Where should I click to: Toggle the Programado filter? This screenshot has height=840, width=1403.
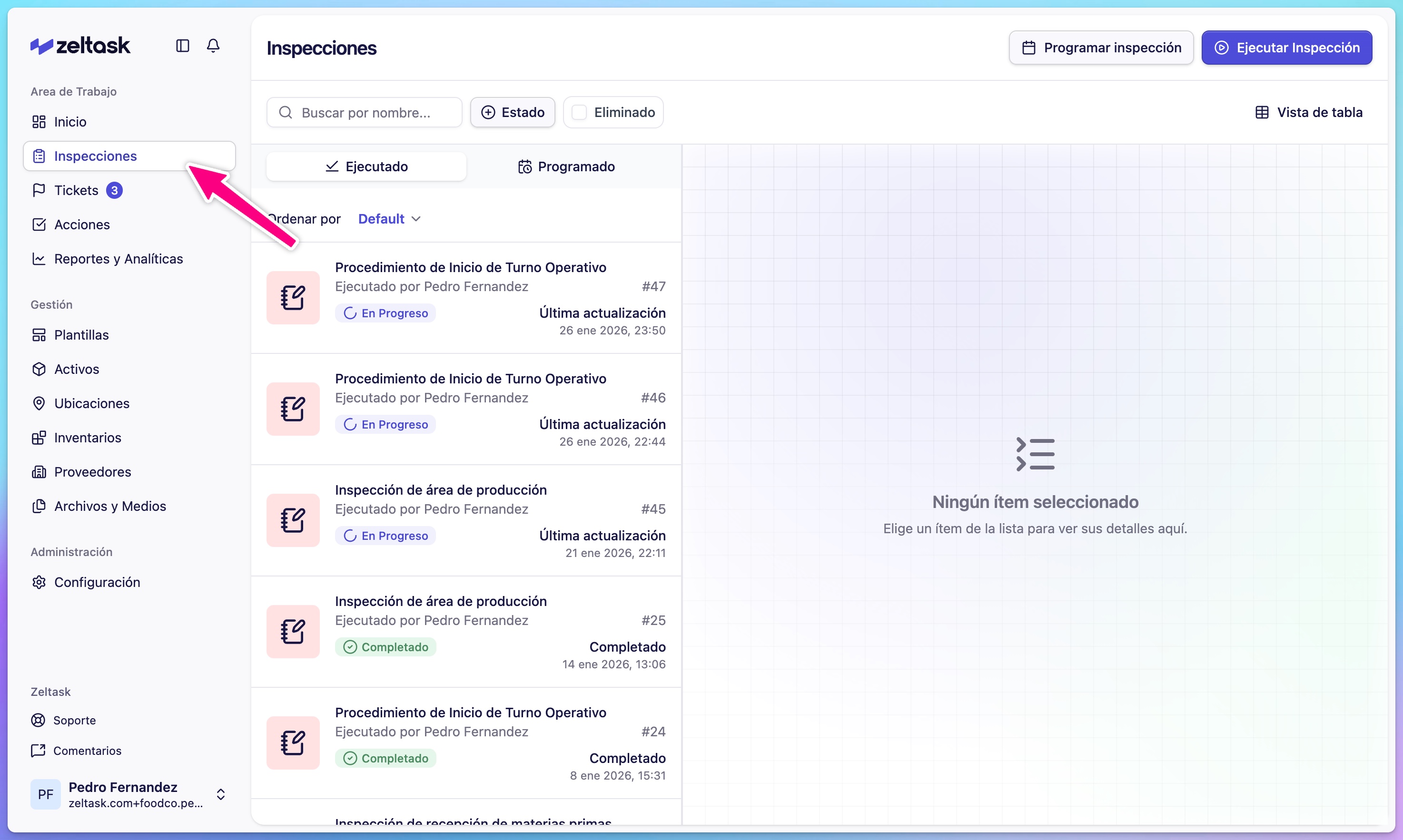click(x=567, y=166)
